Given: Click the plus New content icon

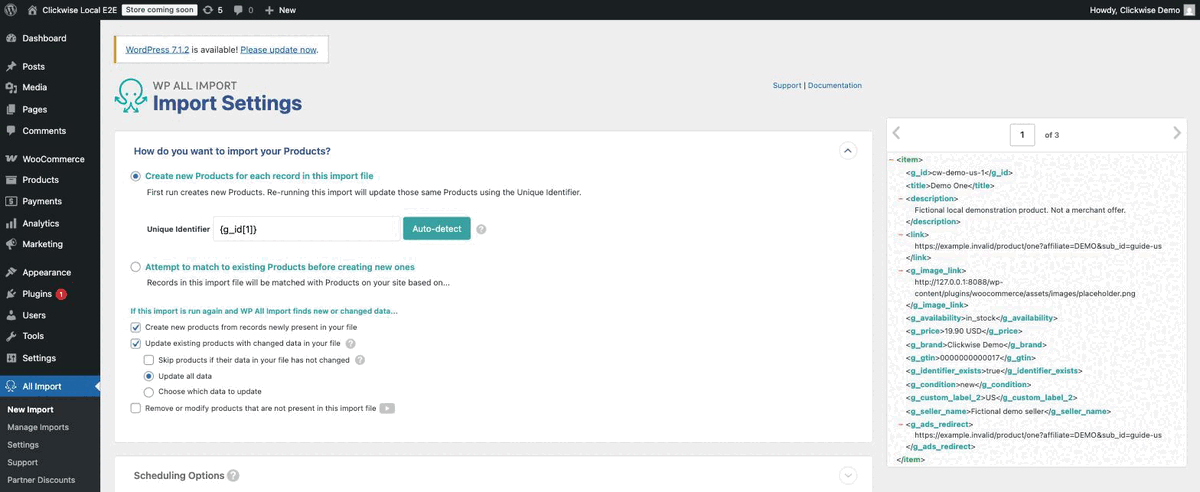Looking at the screenshot, I should pyautogui.click(x=270, y=10).
